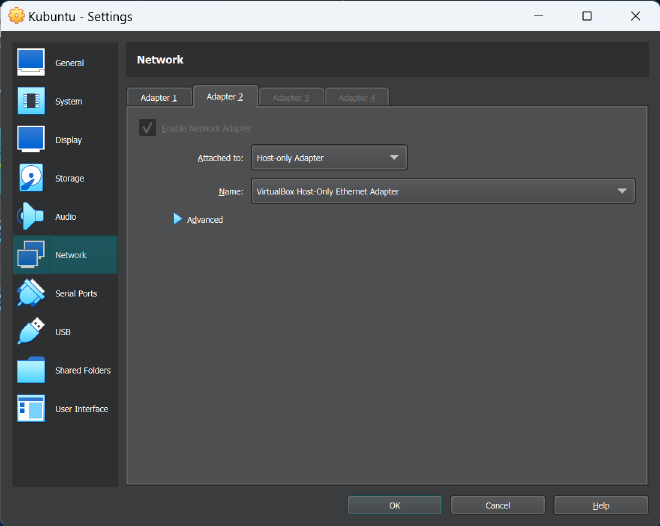The height and width of the screenshot is (526, 660).
Task: Select the General label in sidebar
Action: pos(70,63)
